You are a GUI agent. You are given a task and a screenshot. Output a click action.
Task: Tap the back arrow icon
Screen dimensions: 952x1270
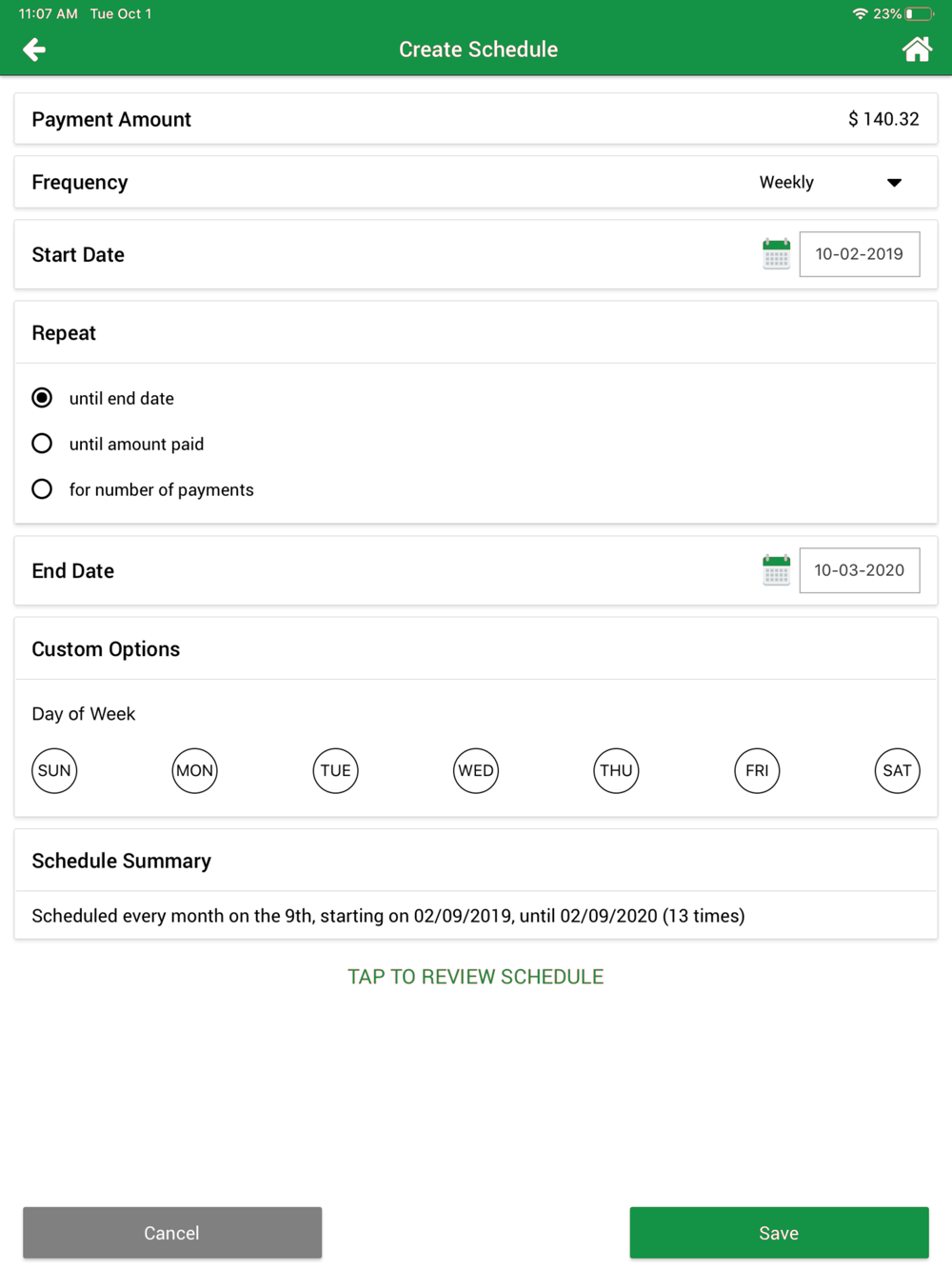point(34,50)
